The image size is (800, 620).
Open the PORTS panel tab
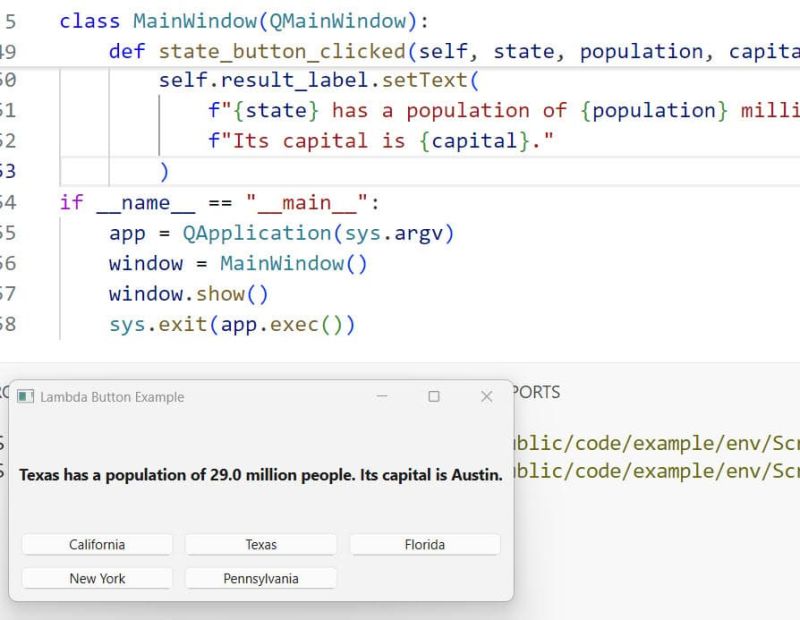pos(537,392)
